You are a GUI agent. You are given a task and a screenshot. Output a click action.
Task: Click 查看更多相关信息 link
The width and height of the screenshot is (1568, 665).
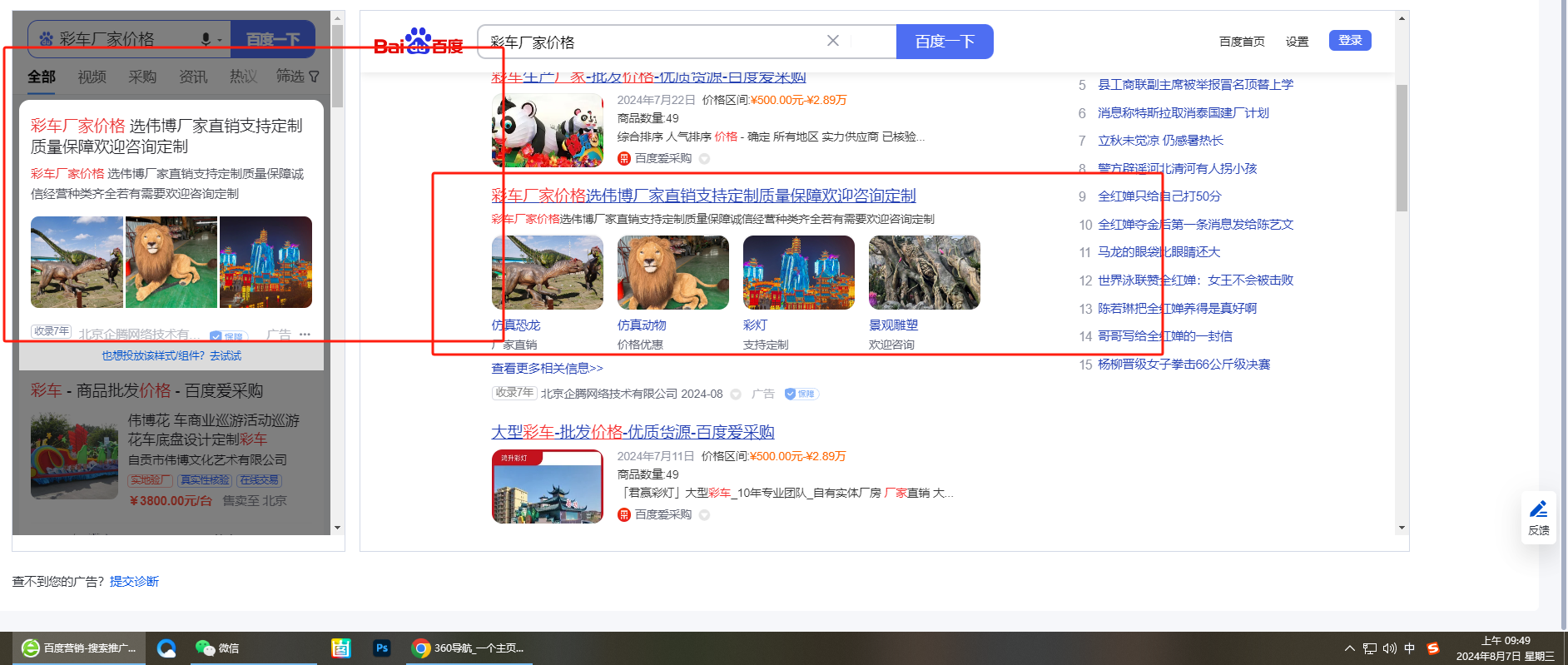(x=547, y=368)
